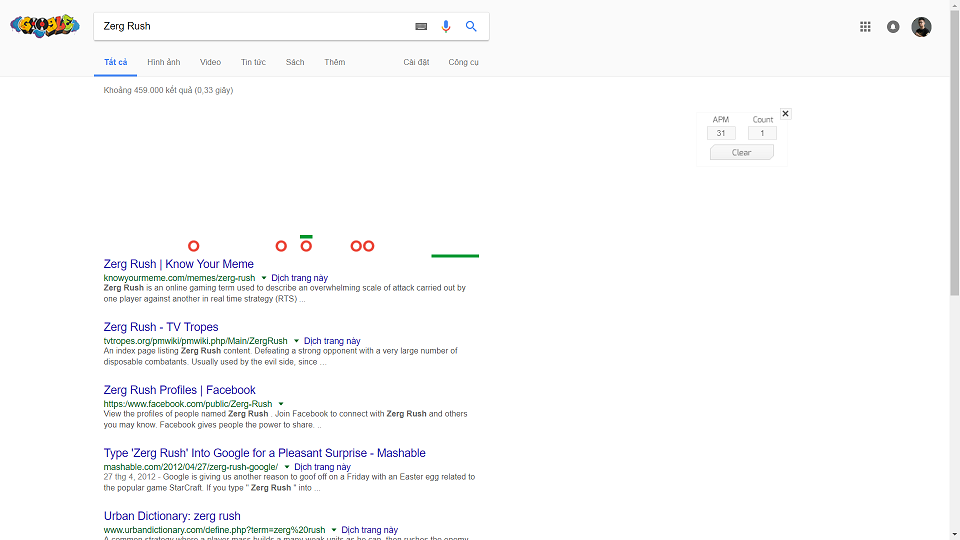Screen dimensions: 960x540
Task: Expand arrow beside tvtropes.org URL
Action: (x=296, y=341)
